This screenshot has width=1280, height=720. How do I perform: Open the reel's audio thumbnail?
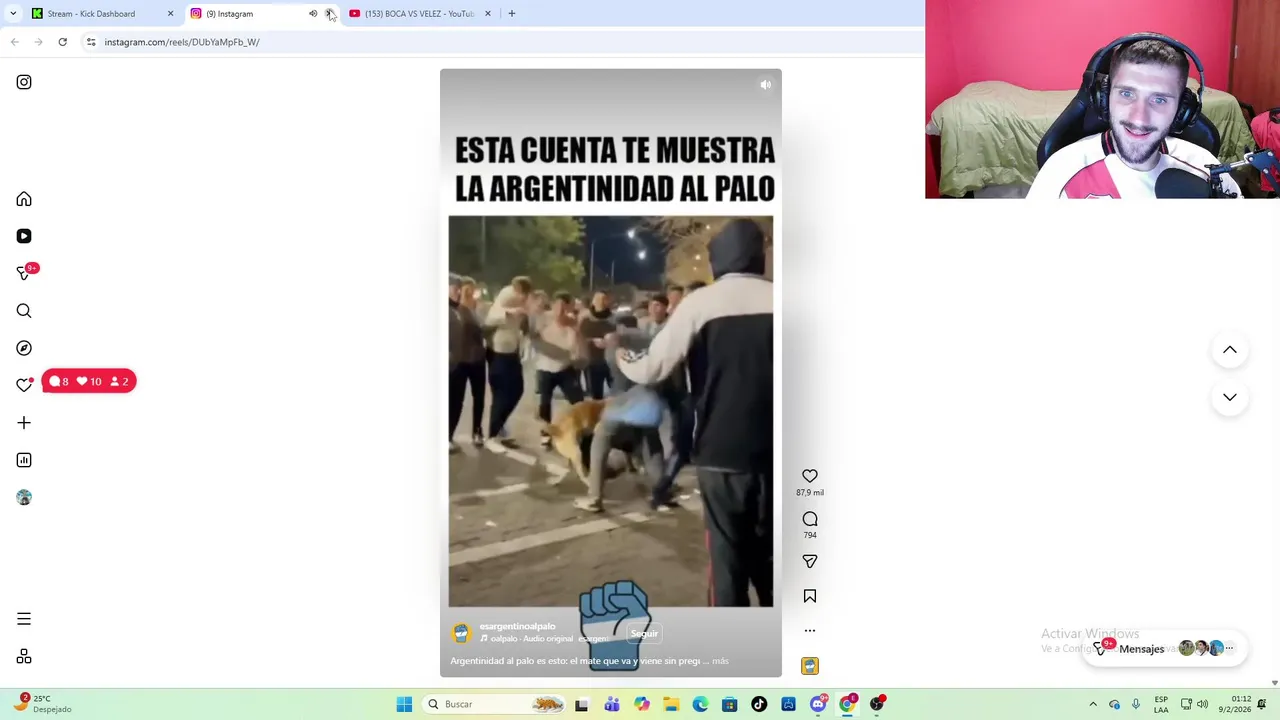[810, 666]
